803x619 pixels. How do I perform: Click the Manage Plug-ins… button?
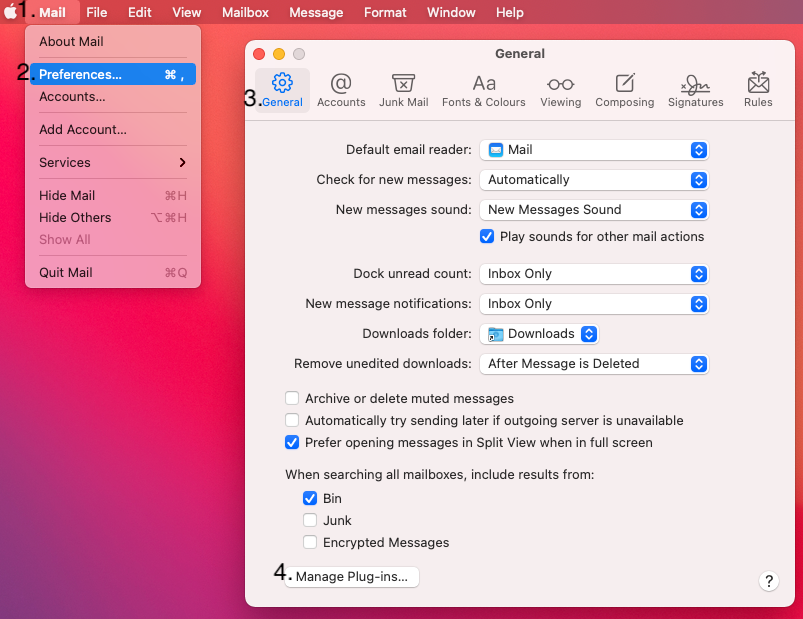(x=352, y=577)
